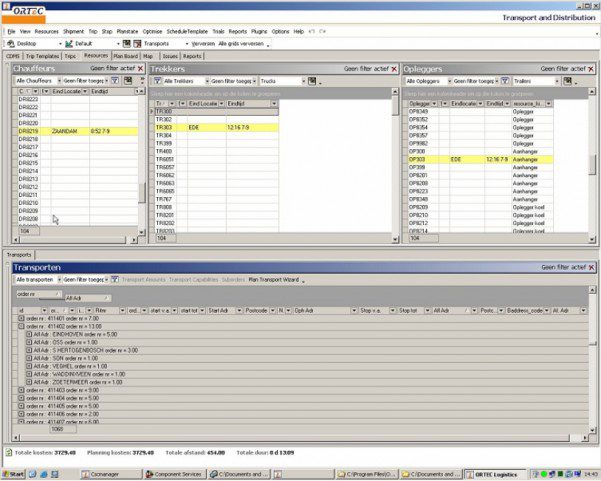This screenshot has width=601, height=481.
Task: Collapse the order nr 411402 group
Action: 20,326
